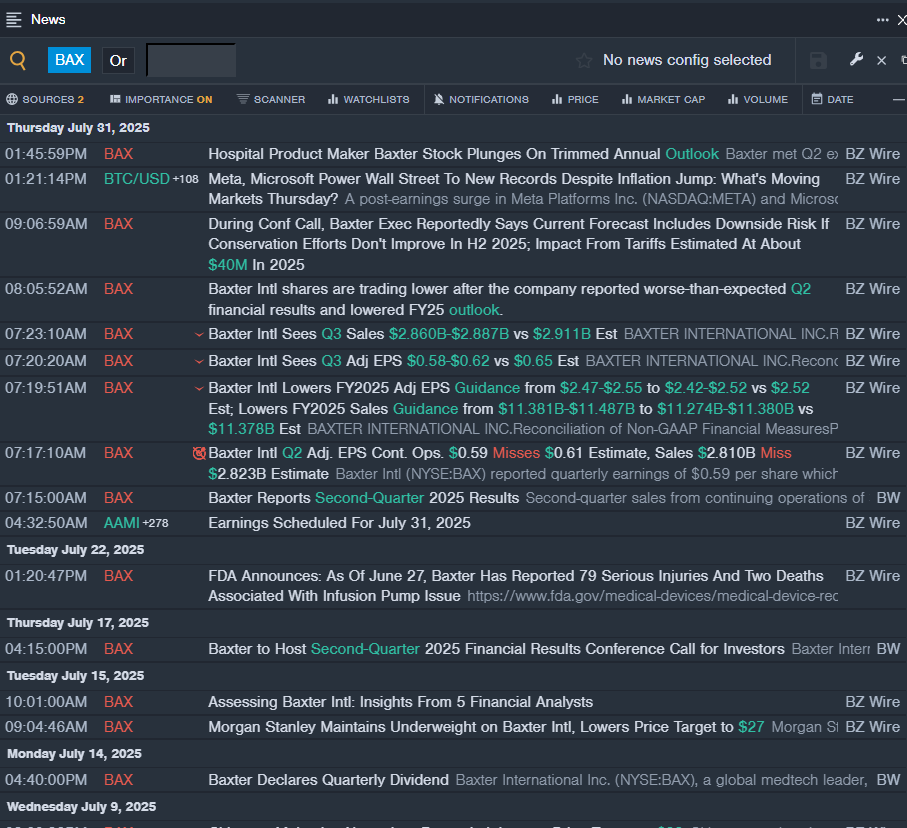
Task: Open the No news config selected dropdown
Action: tap(687, 60)
